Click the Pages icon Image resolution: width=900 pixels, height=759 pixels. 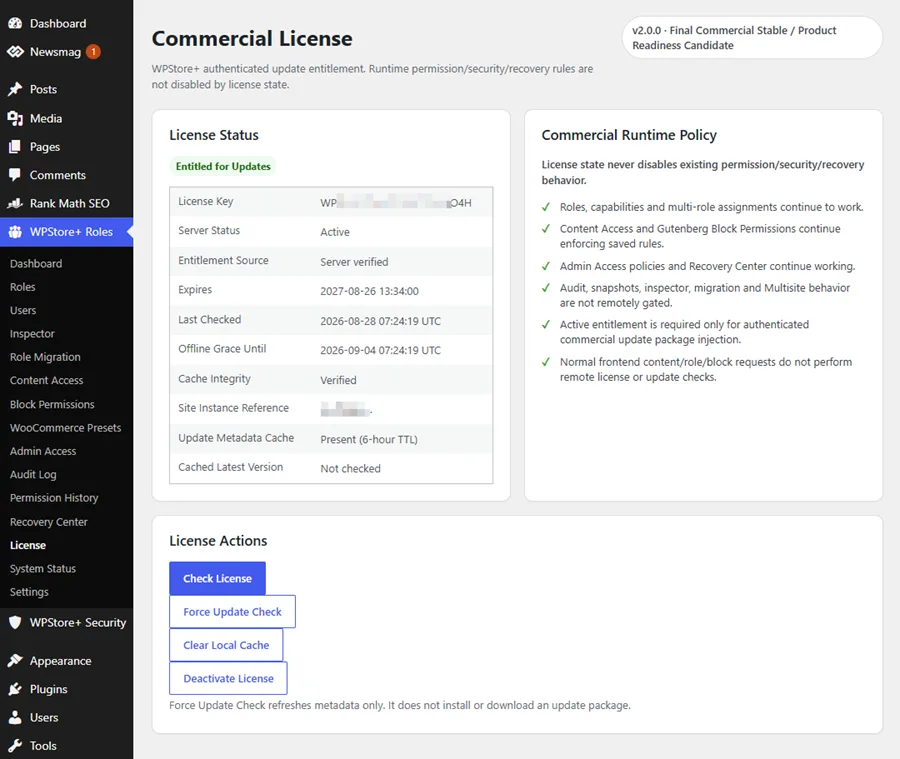pyautogui.click(x=15, y=147)
